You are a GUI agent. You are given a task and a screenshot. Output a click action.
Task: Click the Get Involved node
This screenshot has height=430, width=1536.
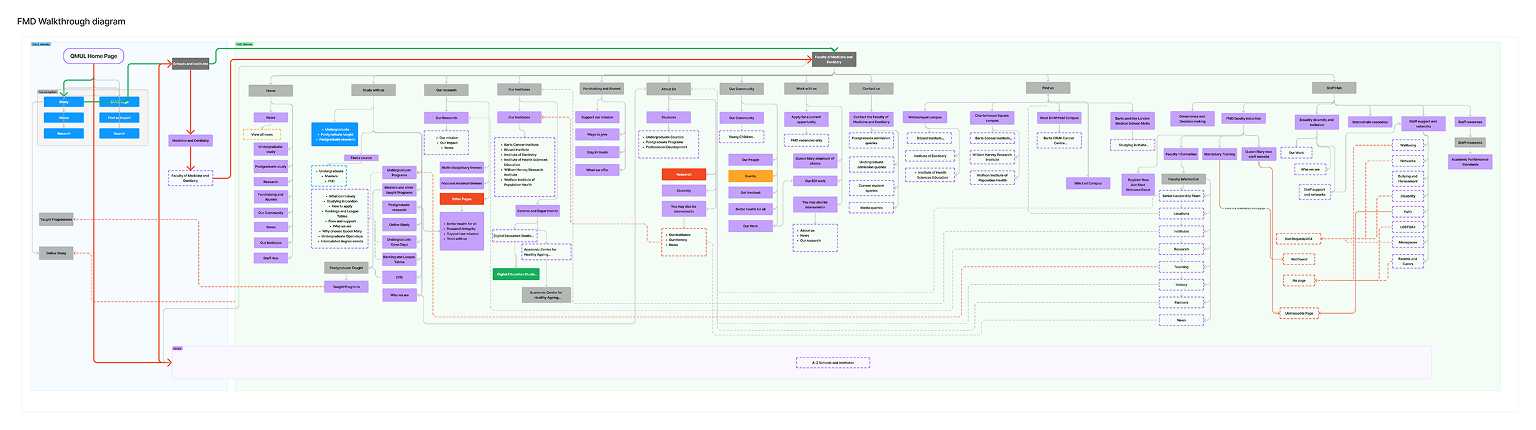pyautogui.click(x=749, y=192)
